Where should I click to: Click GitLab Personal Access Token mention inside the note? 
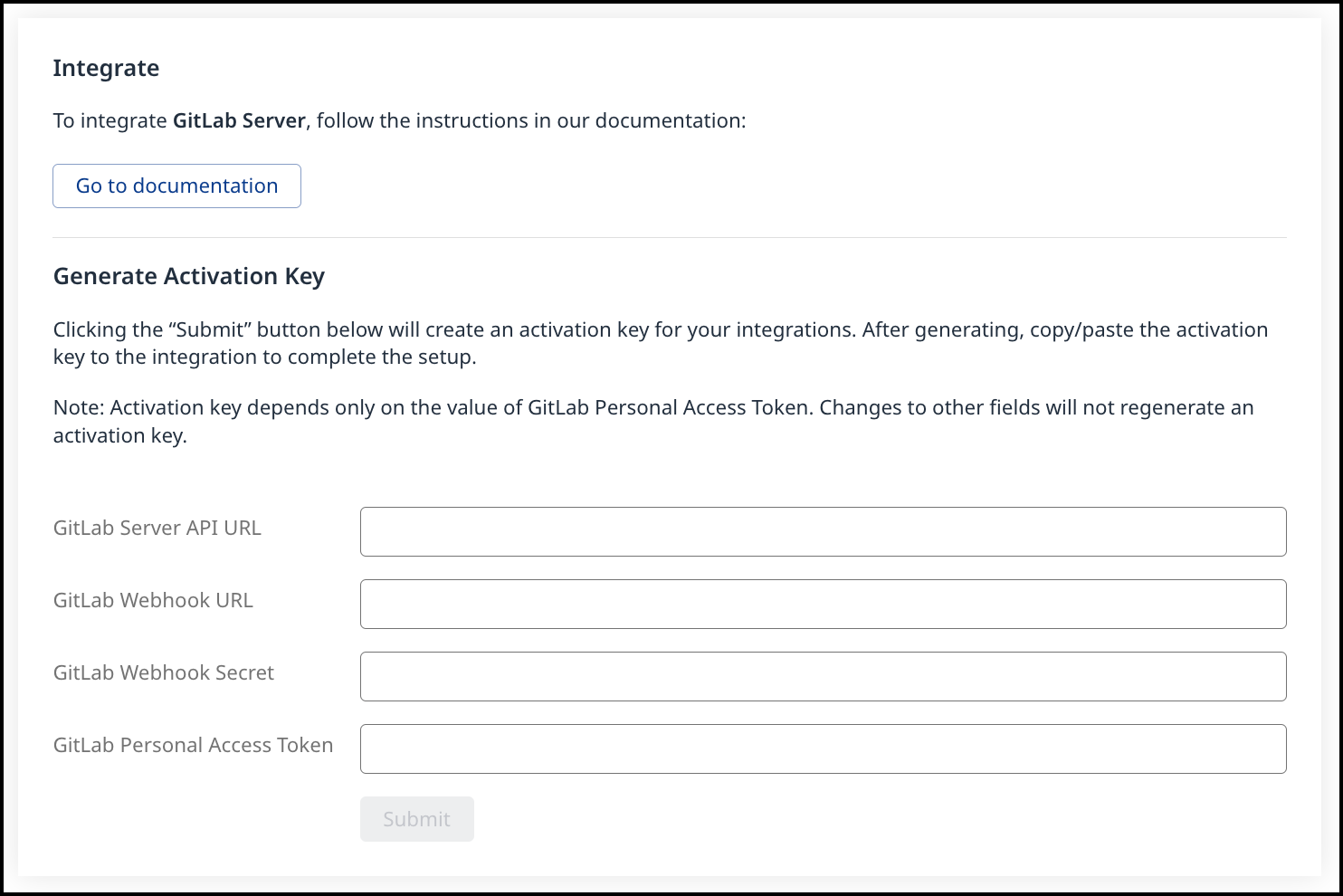[668, 407]
